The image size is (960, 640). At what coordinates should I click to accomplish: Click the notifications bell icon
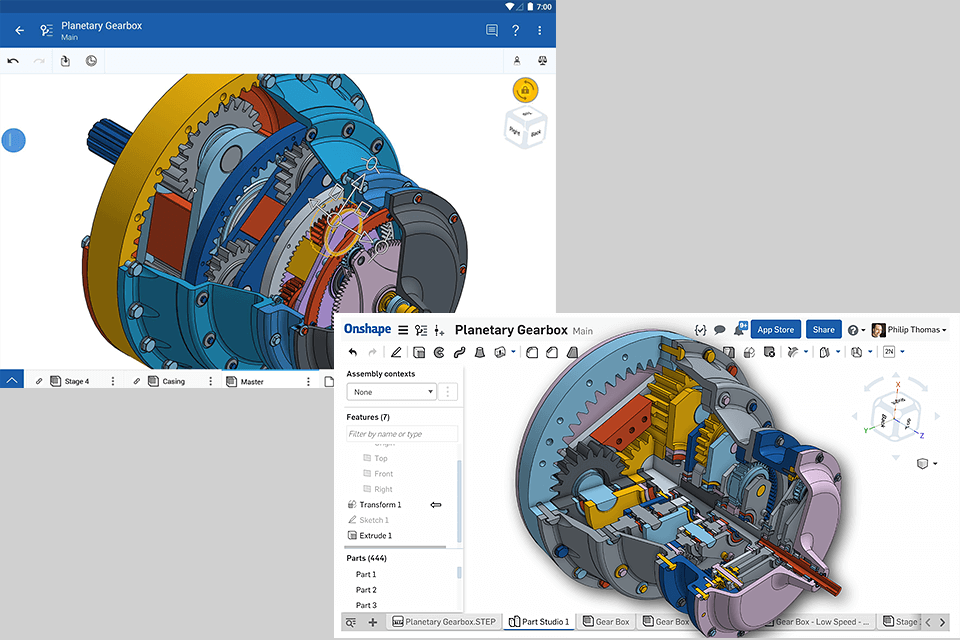[738, 329]
